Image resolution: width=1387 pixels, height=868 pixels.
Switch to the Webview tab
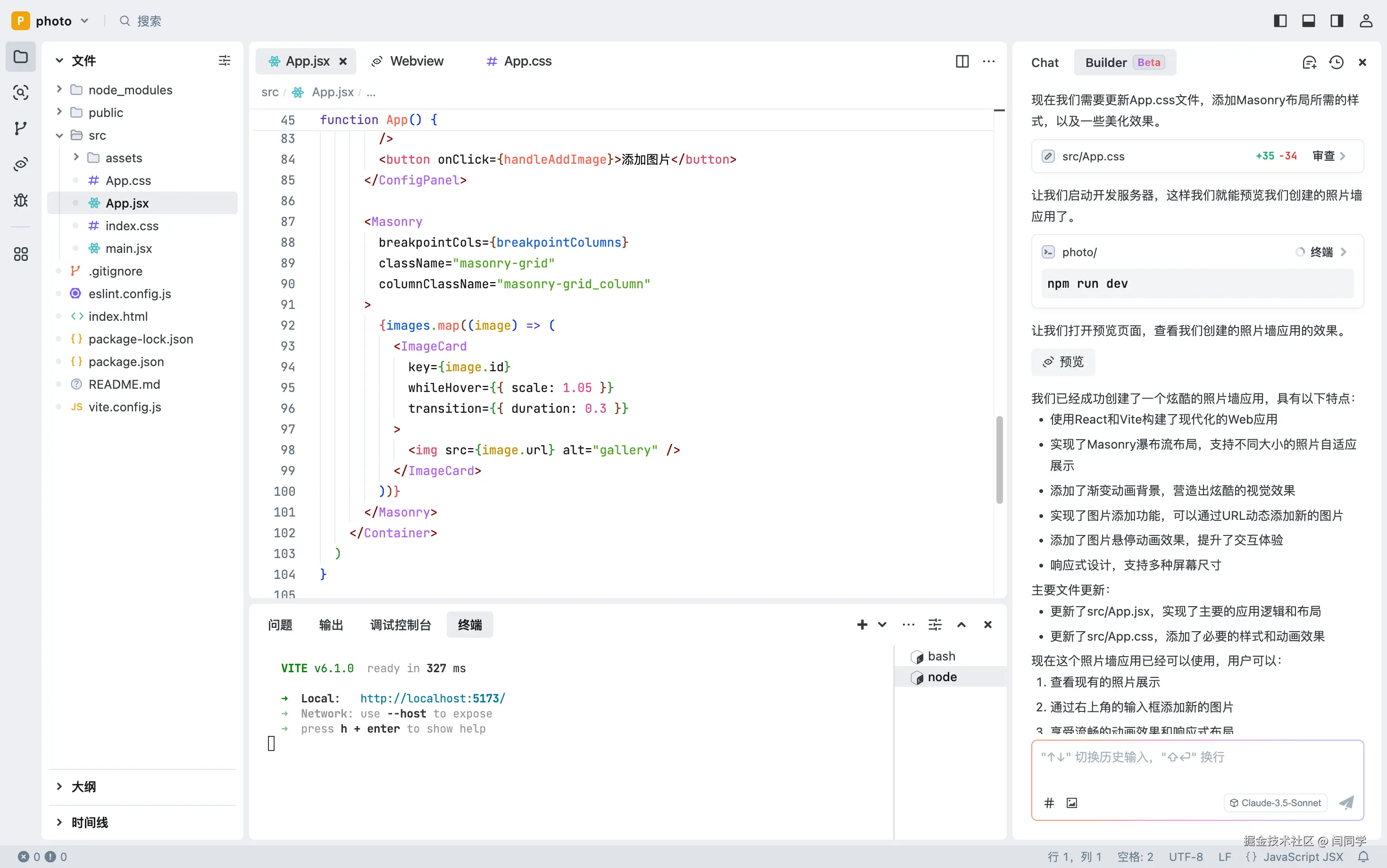416,61
